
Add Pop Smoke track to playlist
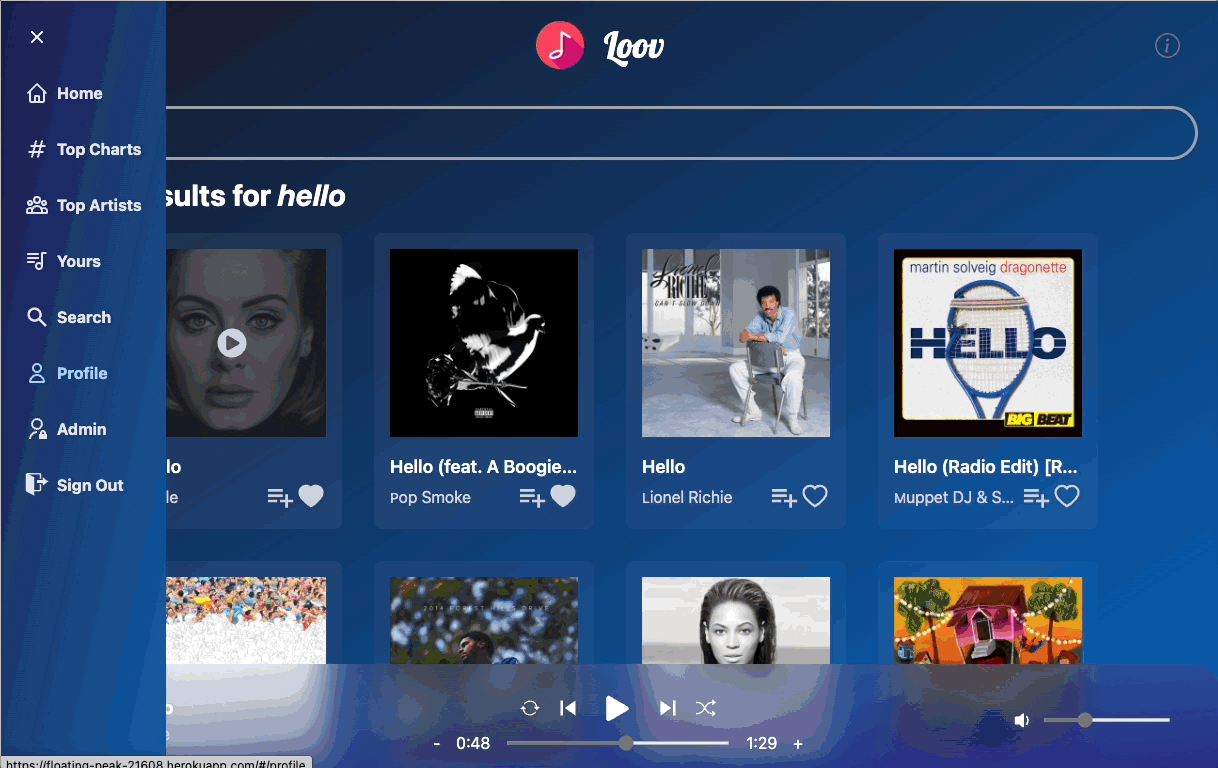pos(532,497)
